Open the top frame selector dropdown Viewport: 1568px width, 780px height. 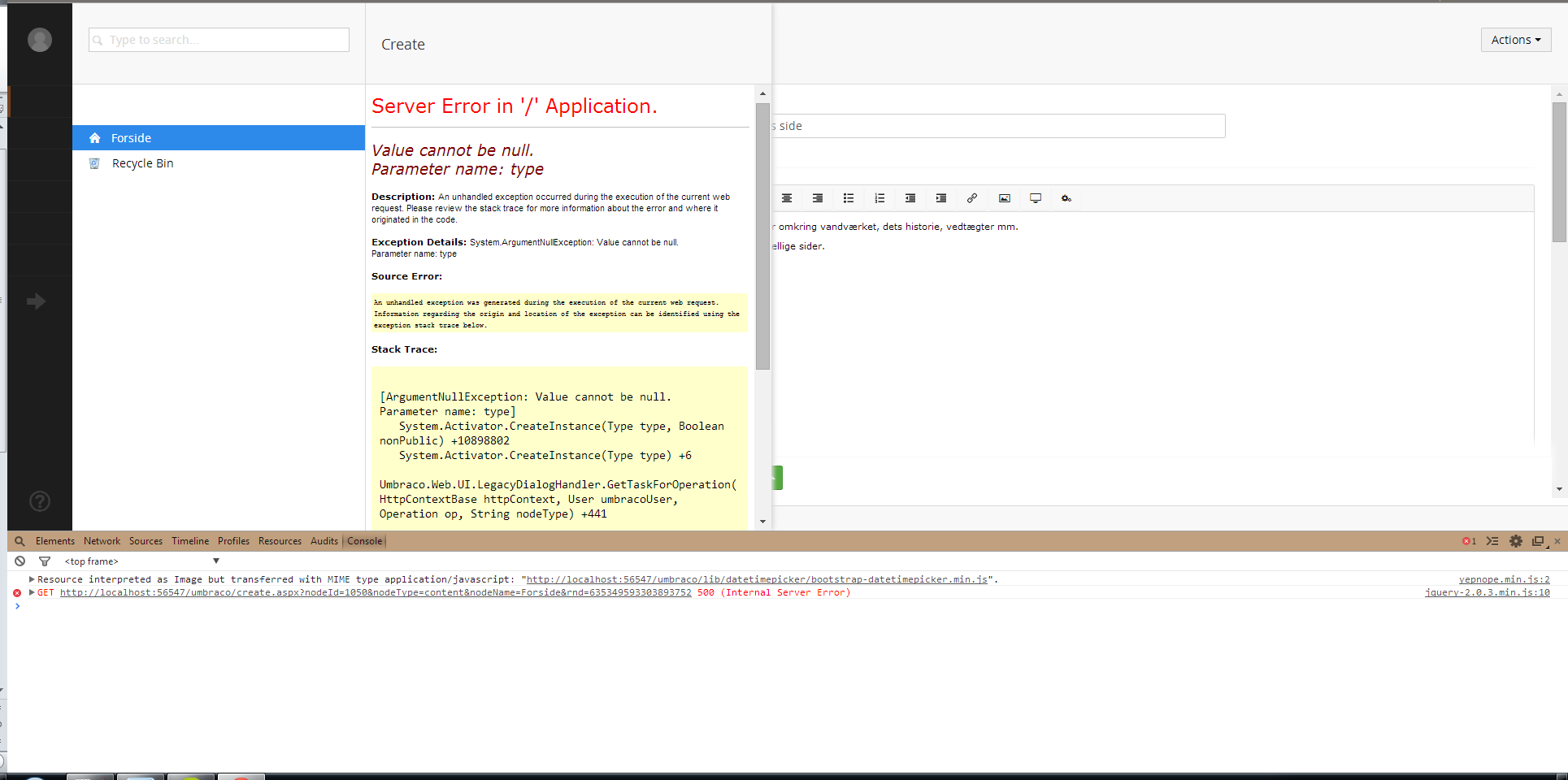point(142,561)
